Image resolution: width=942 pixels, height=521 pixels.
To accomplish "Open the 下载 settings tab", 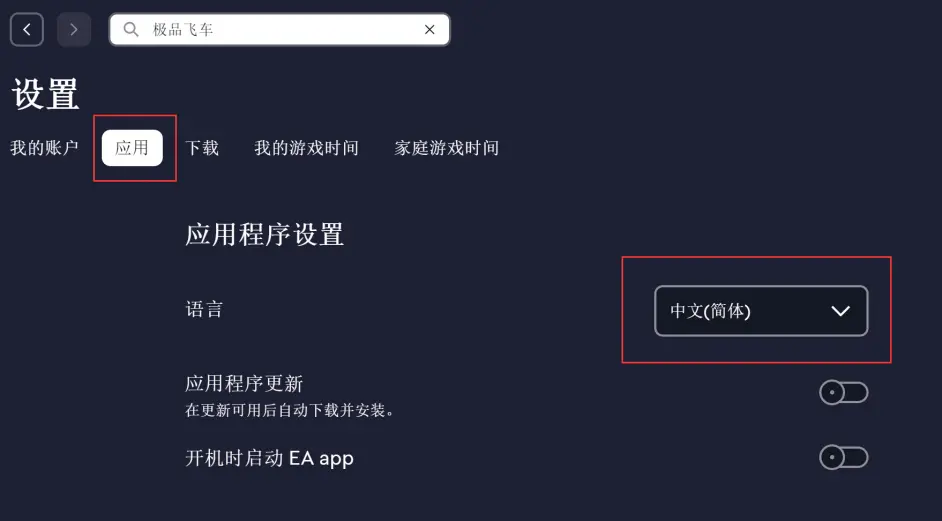I will [202, 148].
